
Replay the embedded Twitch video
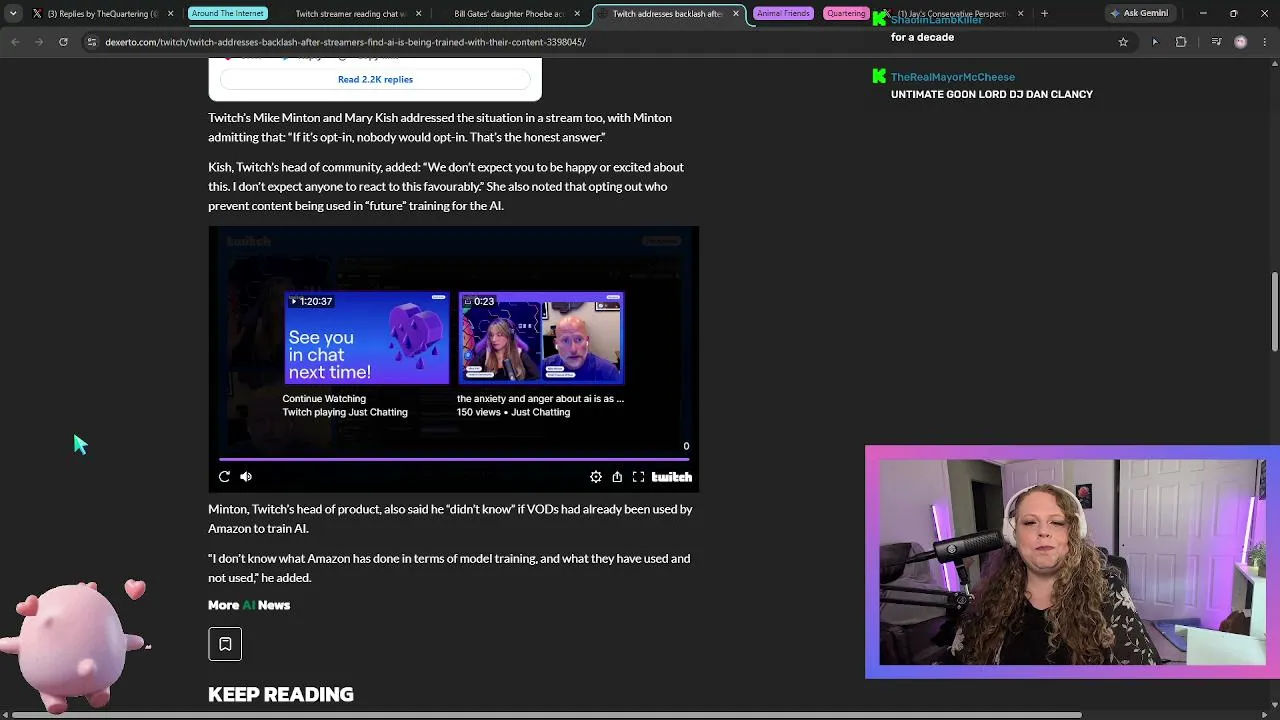[x=224, y=477]
